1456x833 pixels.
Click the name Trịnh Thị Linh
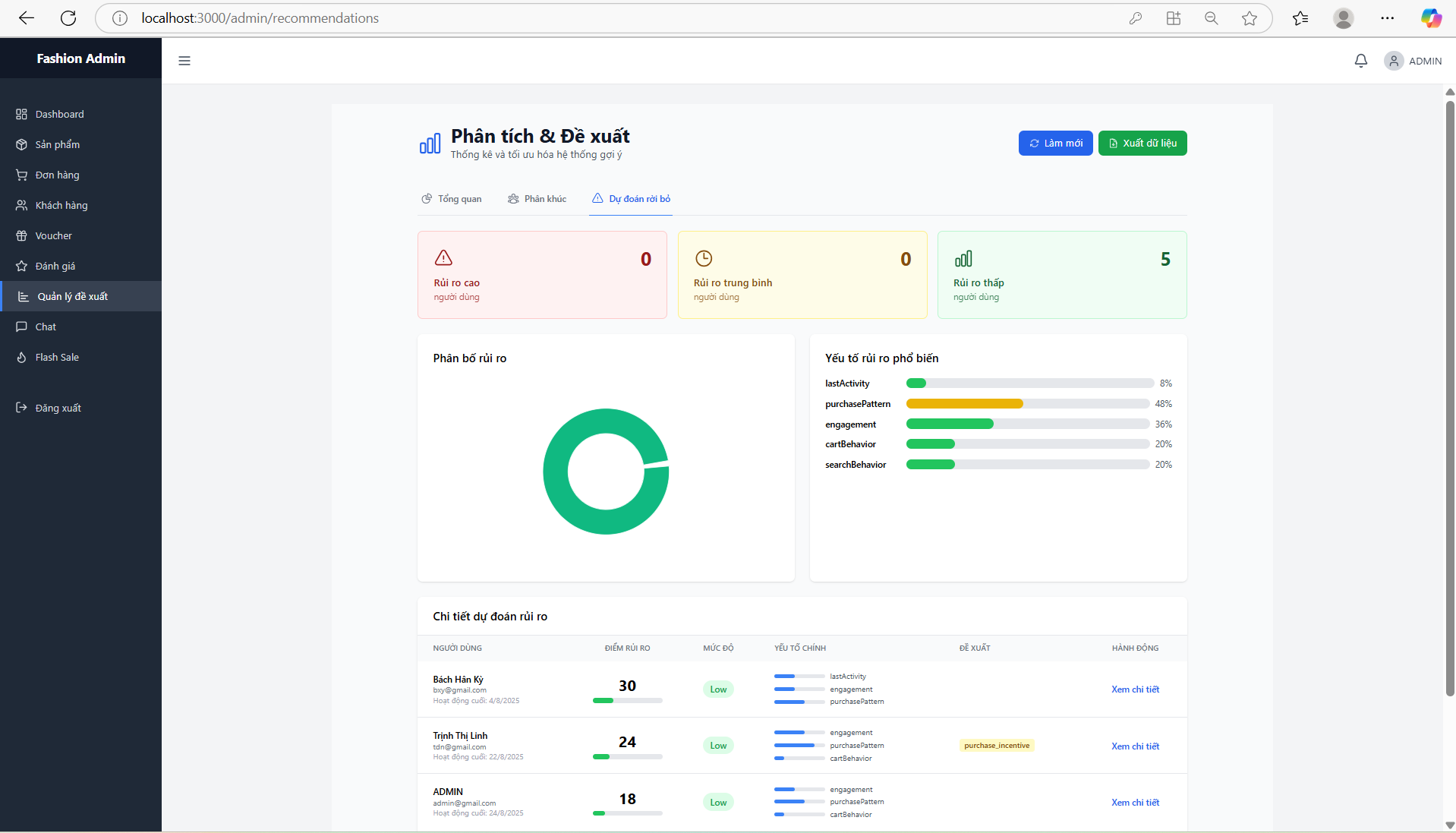point(460,736)
